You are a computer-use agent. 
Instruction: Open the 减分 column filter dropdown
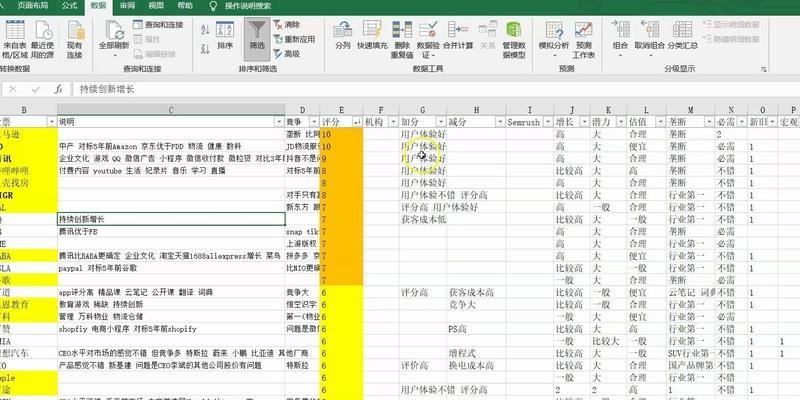[x=500, y=122]
